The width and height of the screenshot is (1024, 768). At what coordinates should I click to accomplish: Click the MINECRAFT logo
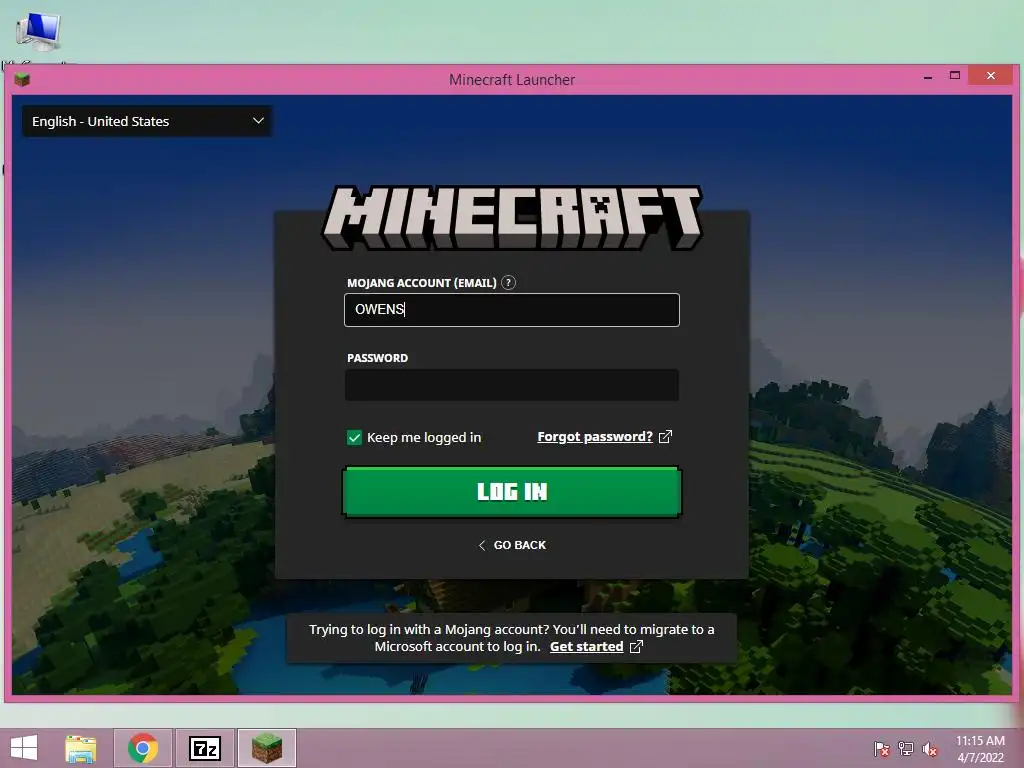click(x=511, y=218)
